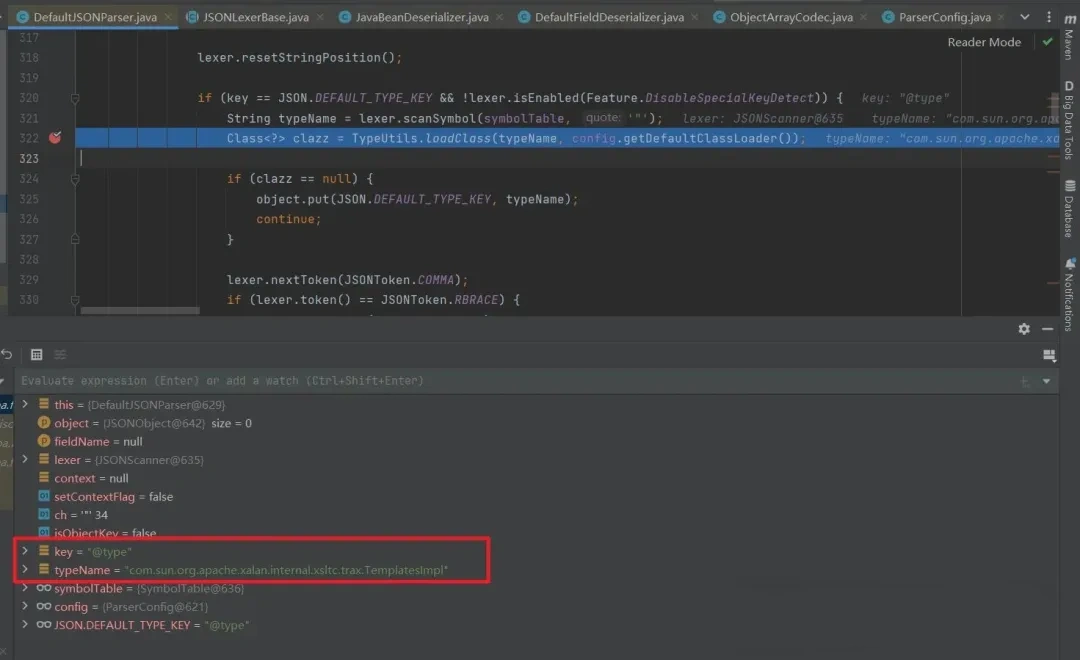Expand the 'typeName' variable node
The height and width of the screenshot is (660, 1080).
click(25, 569)
